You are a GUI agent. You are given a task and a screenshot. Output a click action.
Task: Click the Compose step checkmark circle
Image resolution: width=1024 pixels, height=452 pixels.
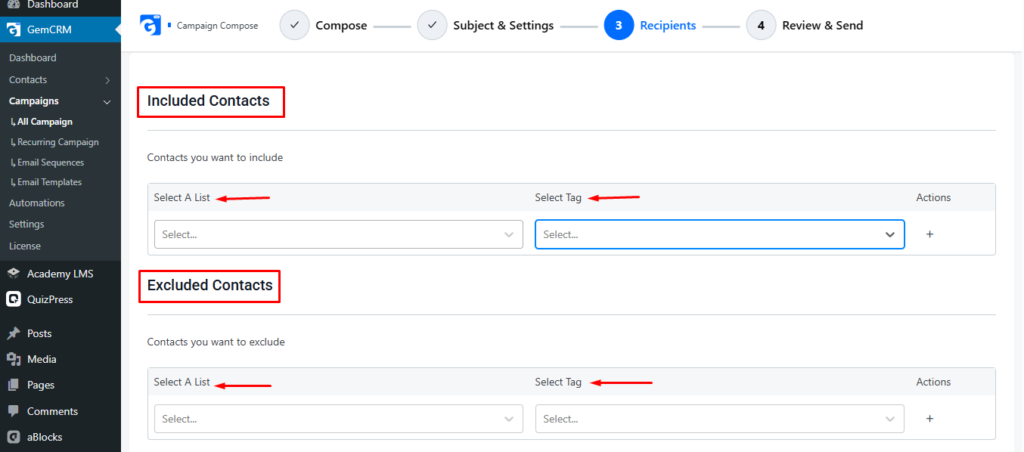point(295,25)
